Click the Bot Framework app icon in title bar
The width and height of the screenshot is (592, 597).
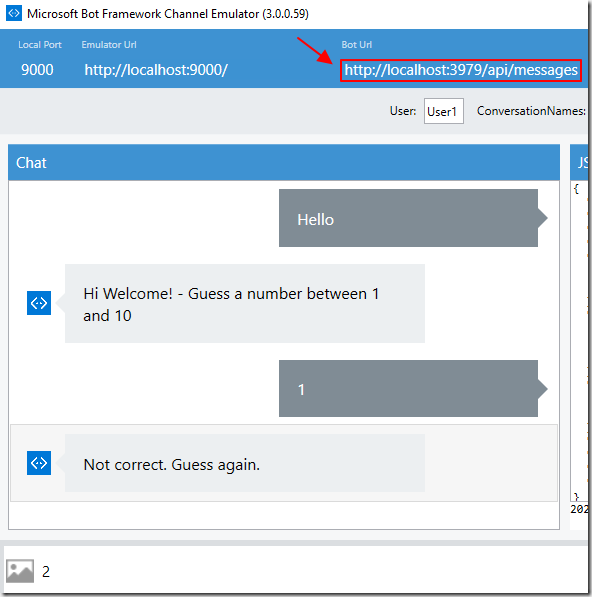point(14,13)
